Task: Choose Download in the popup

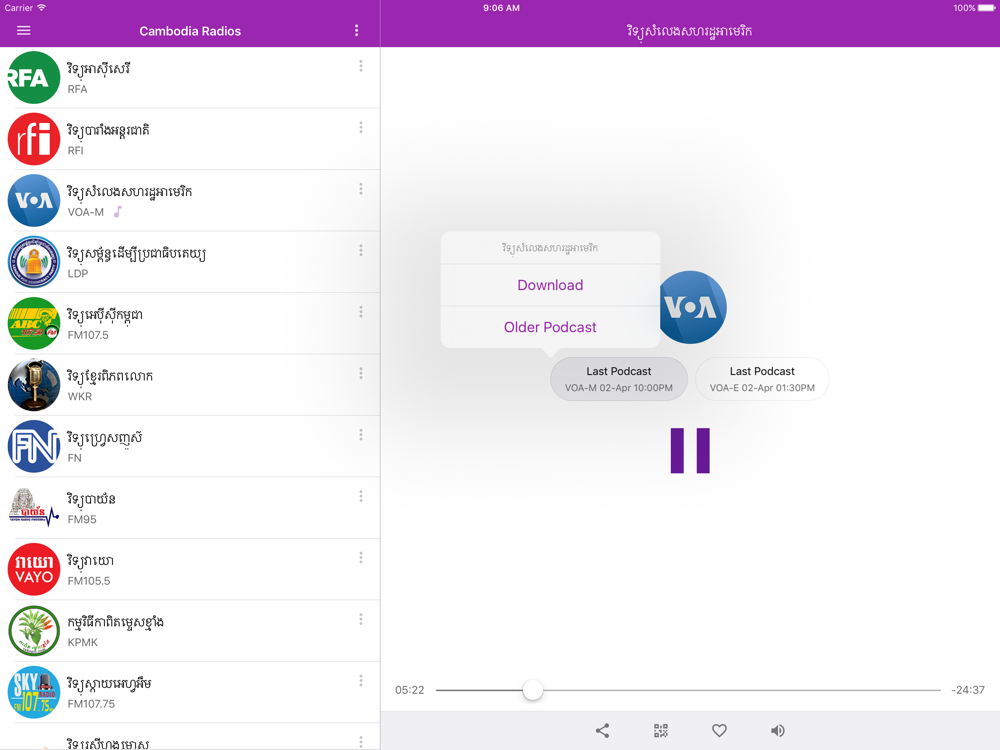Action: click(550, 285)
